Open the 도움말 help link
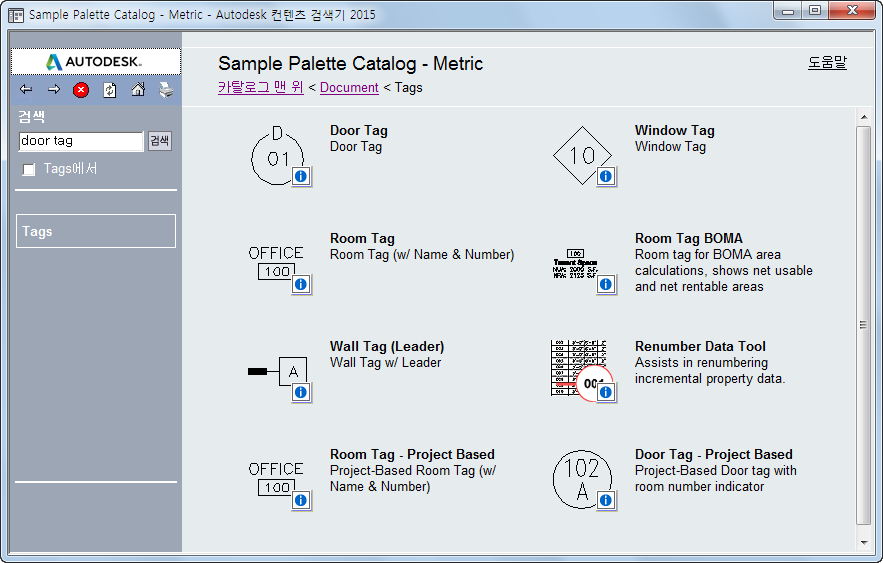 827,62
